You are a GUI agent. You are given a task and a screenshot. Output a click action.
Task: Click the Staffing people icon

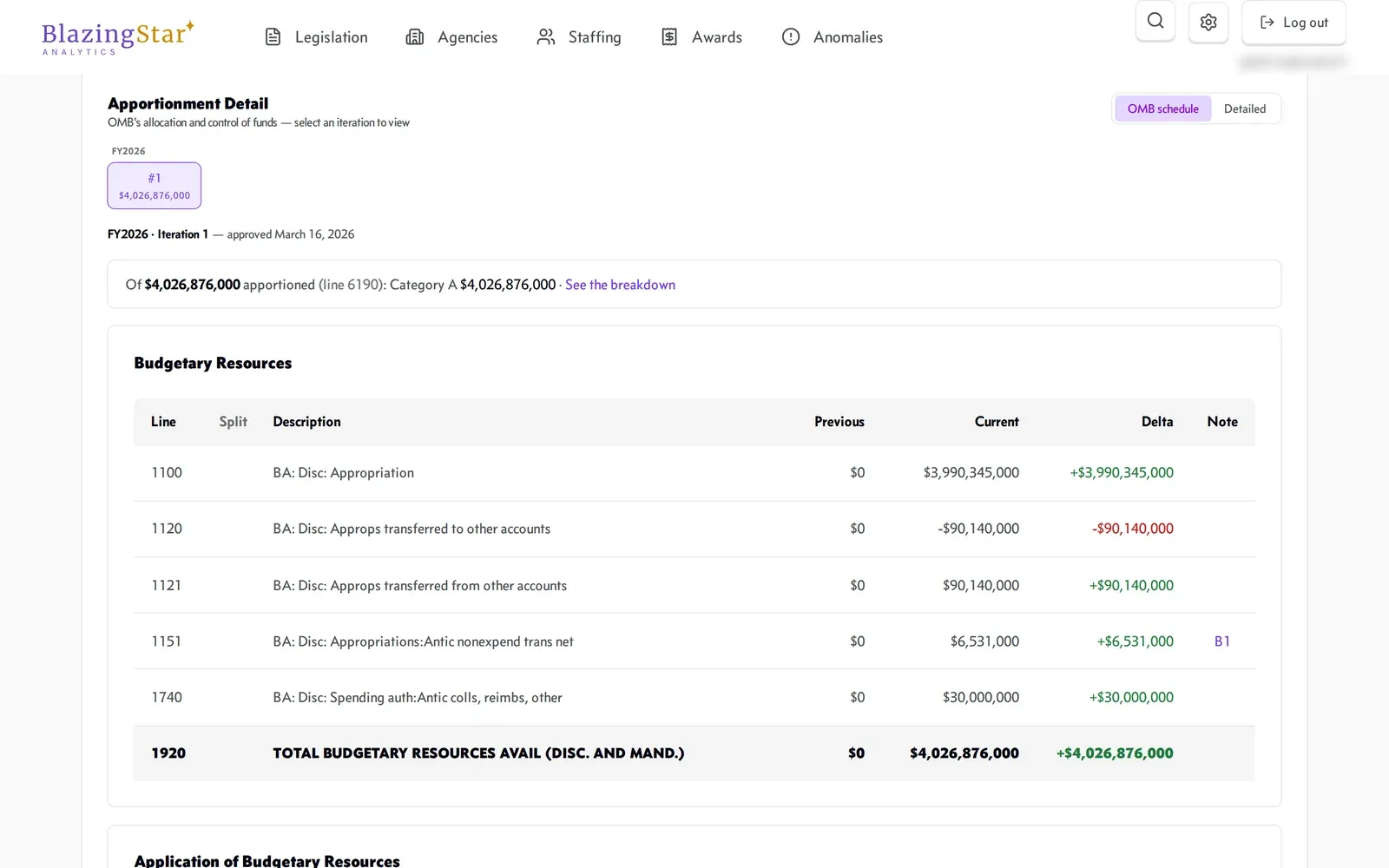click(x=545, y=36)
